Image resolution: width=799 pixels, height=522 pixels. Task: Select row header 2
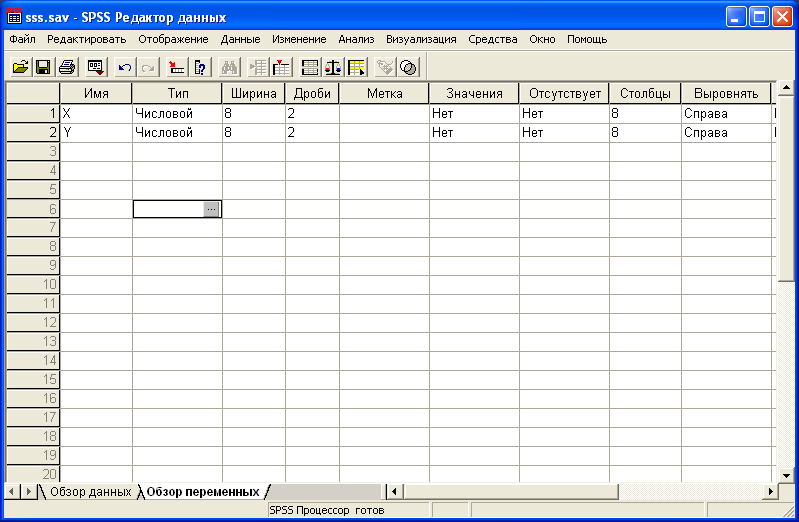(x=33, y=133)
